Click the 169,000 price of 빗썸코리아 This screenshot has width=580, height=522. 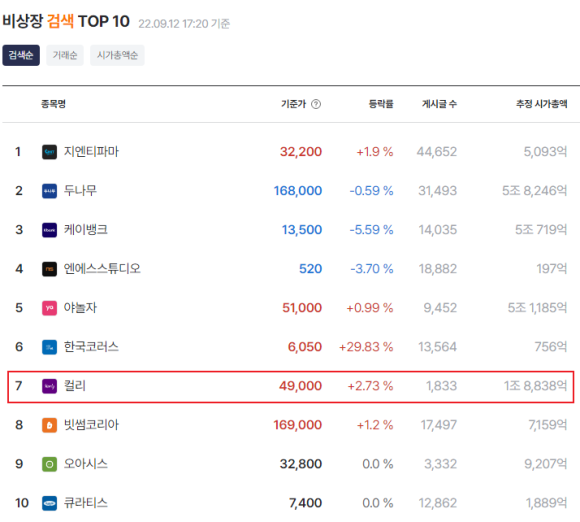298,425
